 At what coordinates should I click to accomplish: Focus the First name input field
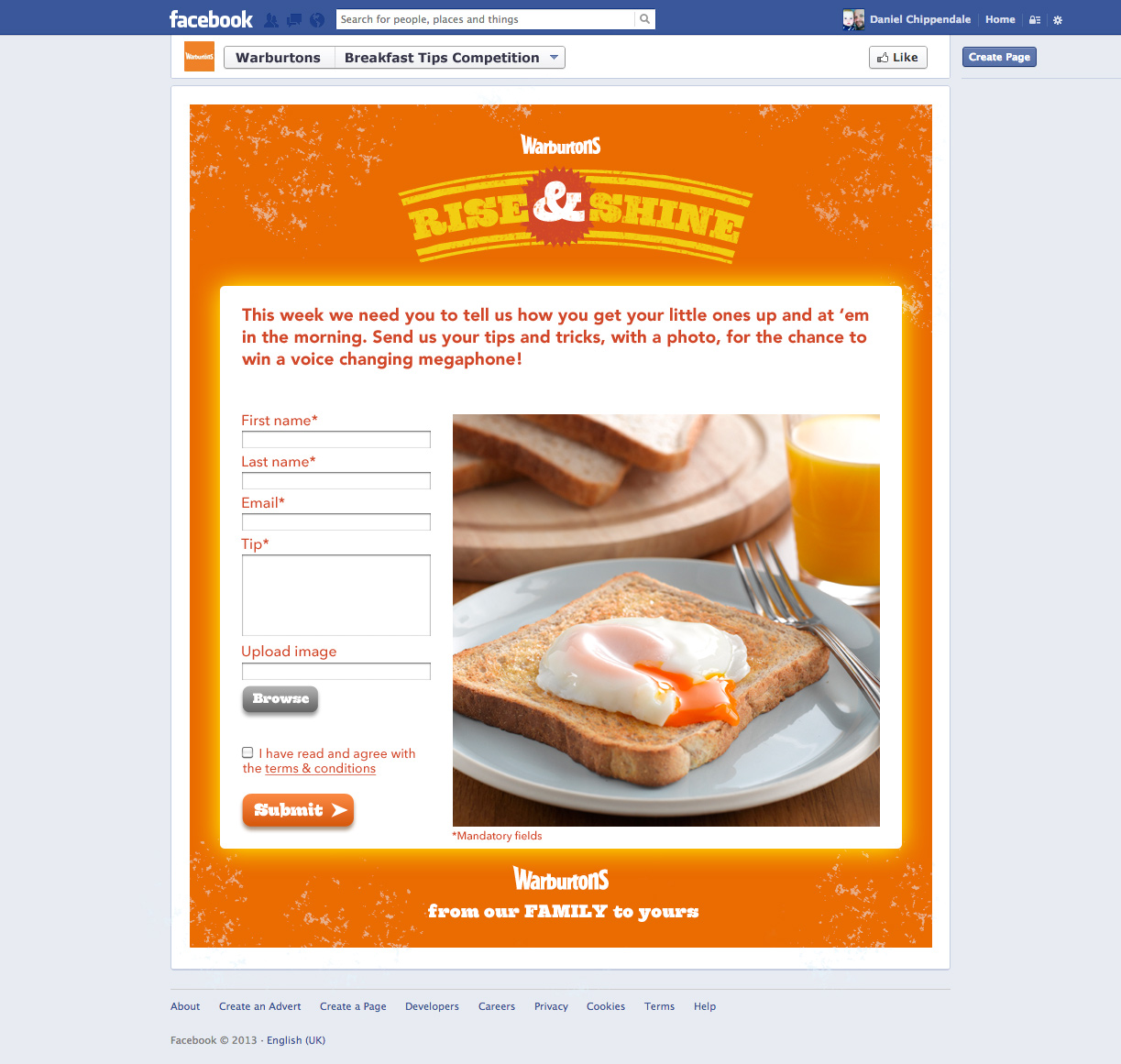tap(336, 440)
